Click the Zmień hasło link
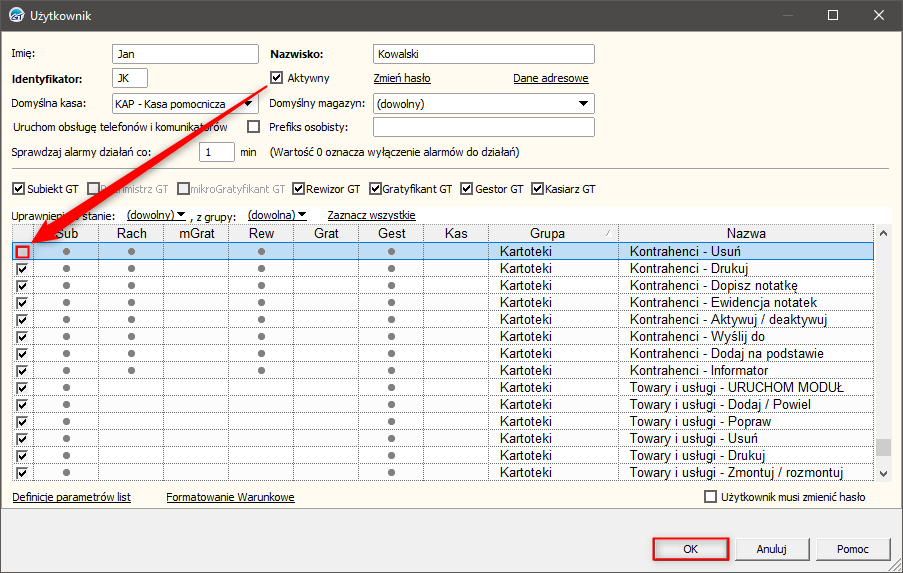Viewport: 903px width, 573px height. (402, 78)
